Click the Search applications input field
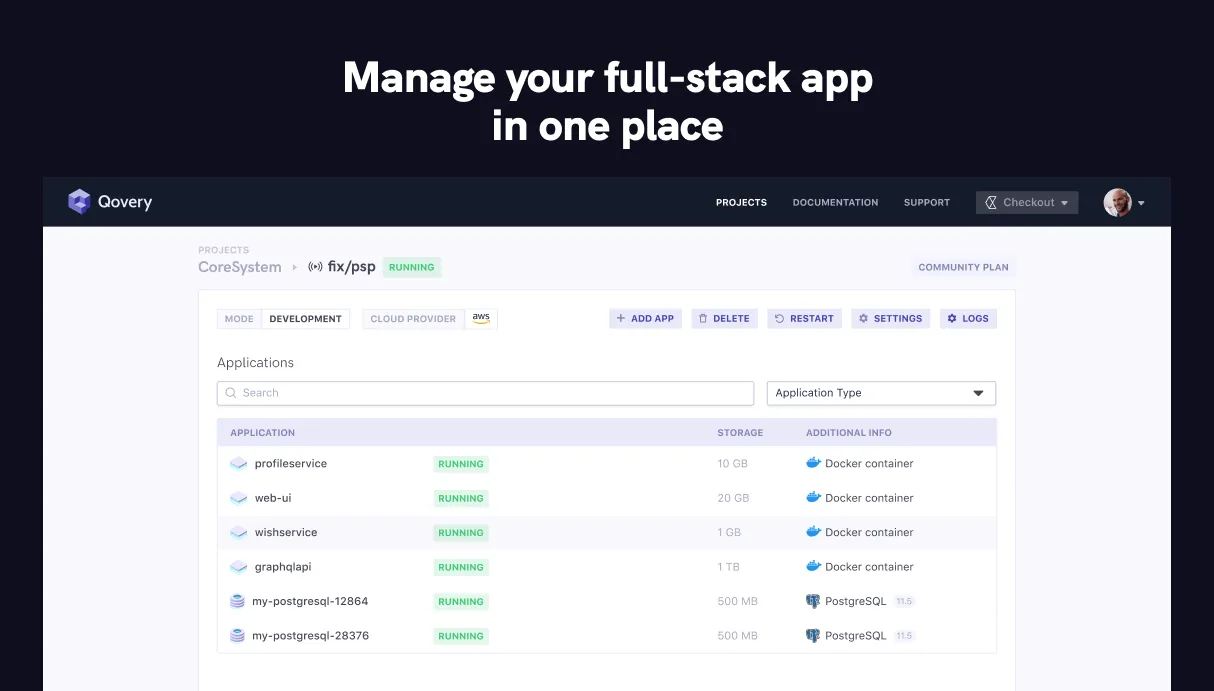 (485, 393)
